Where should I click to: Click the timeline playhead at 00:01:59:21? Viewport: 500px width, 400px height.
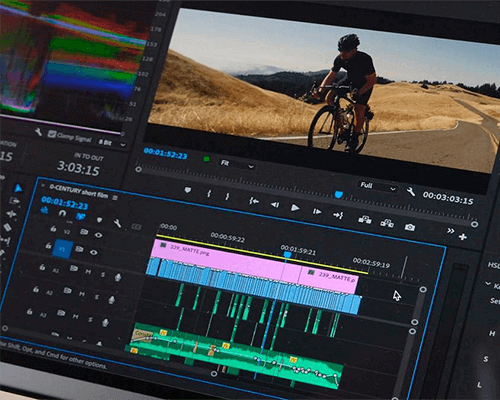pos(287,255)
